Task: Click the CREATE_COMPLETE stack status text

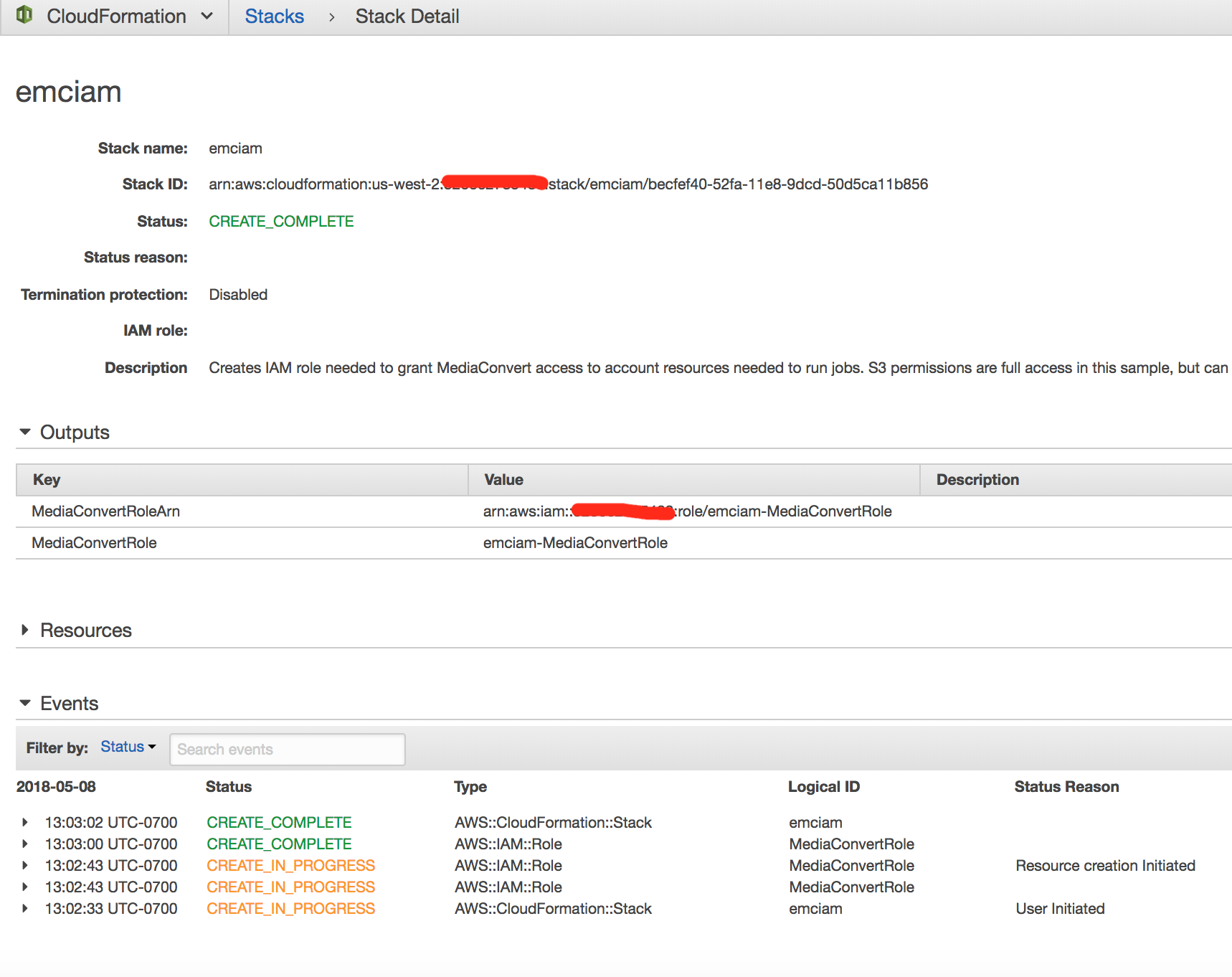Action: (x=281, y=221)
